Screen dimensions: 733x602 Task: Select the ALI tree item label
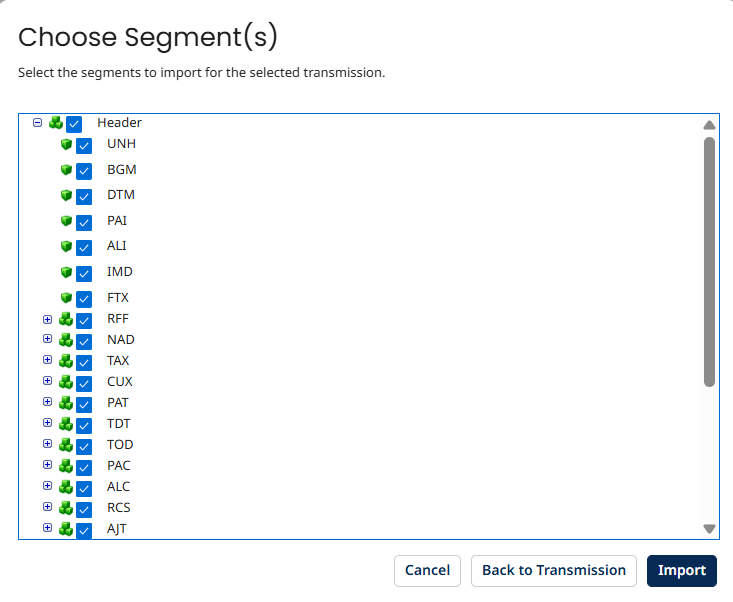pyautogui.click(x=116, y=246)
